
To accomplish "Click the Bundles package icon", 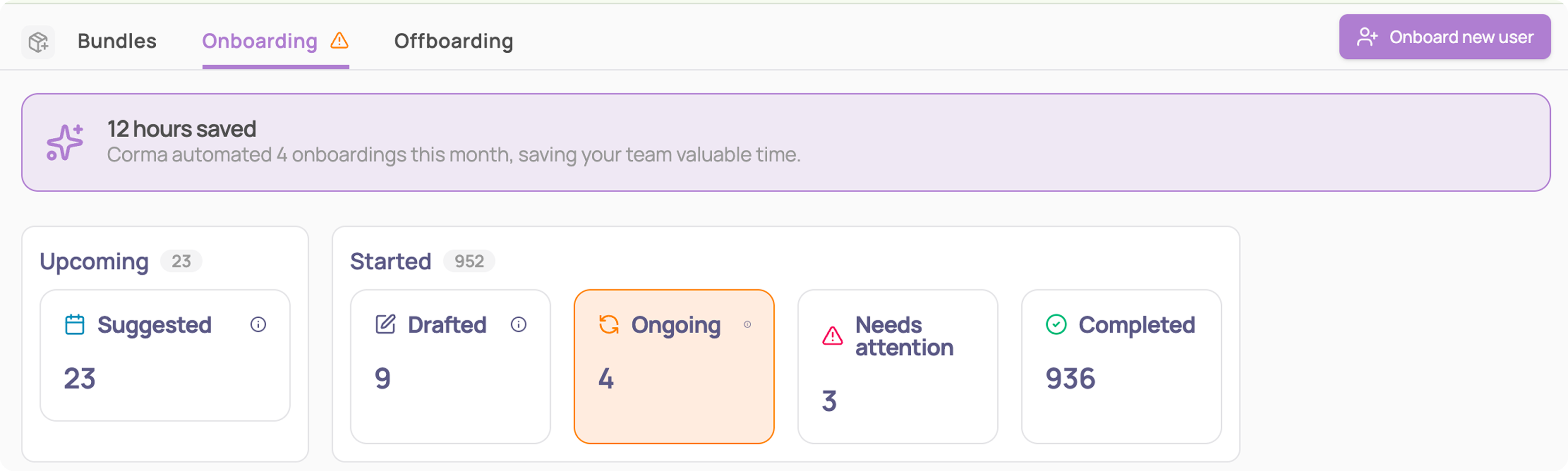I will [x=39, y=42].
